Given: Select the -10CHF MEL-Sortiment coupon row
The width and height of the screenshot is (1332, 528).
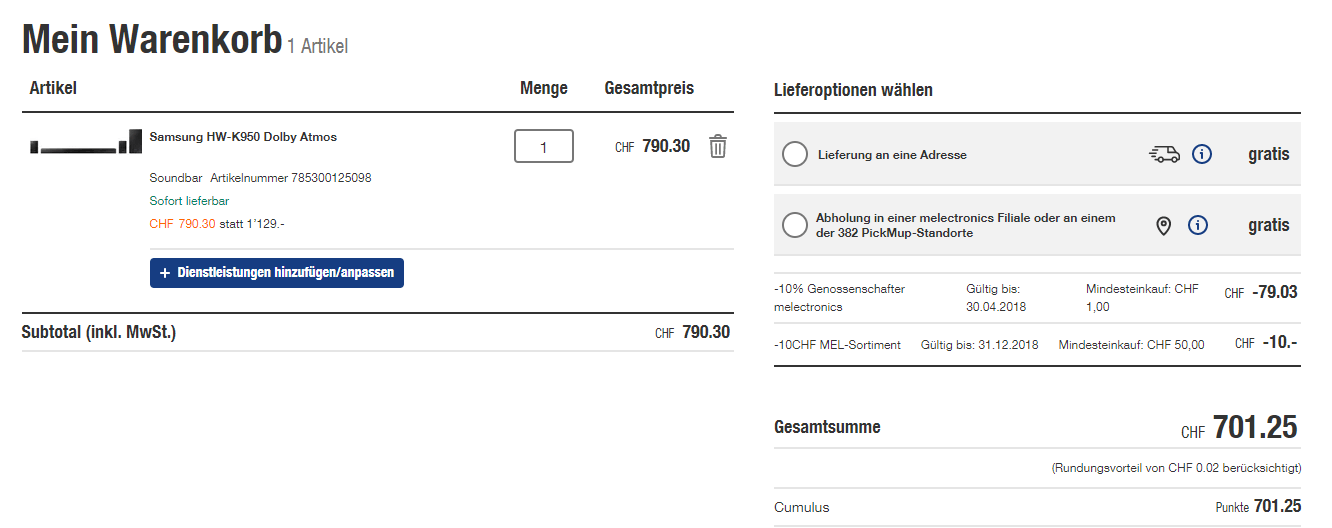Looking at the screenshot, I should pos(1036,344).
